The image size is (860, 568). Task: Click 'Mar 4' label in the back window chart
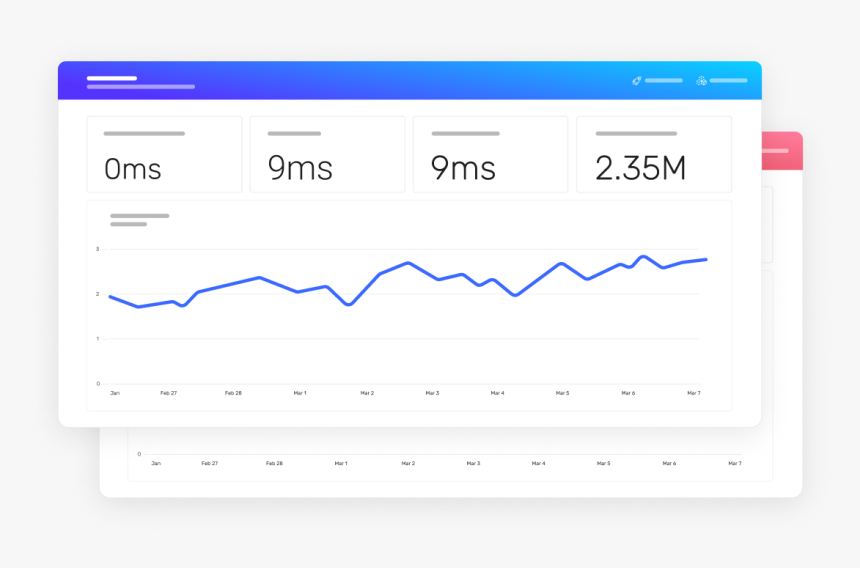(x=539, y=463)
